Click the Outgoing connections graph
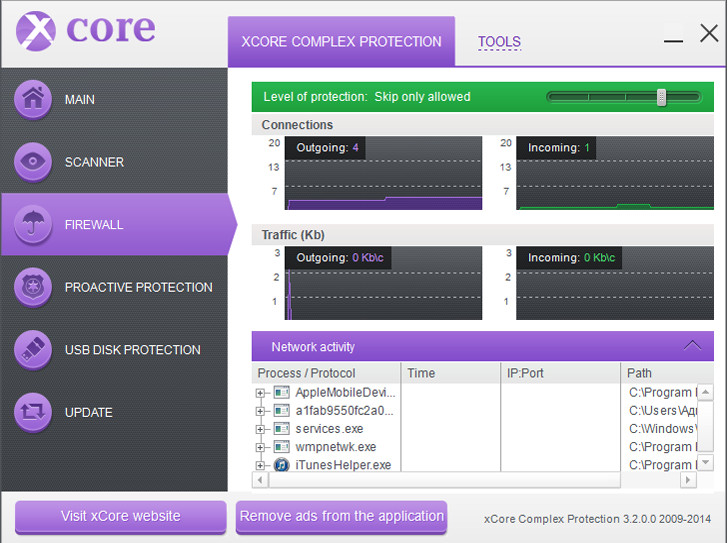The width and height of the screenshot is (728, 543). [x=384, y=173]
